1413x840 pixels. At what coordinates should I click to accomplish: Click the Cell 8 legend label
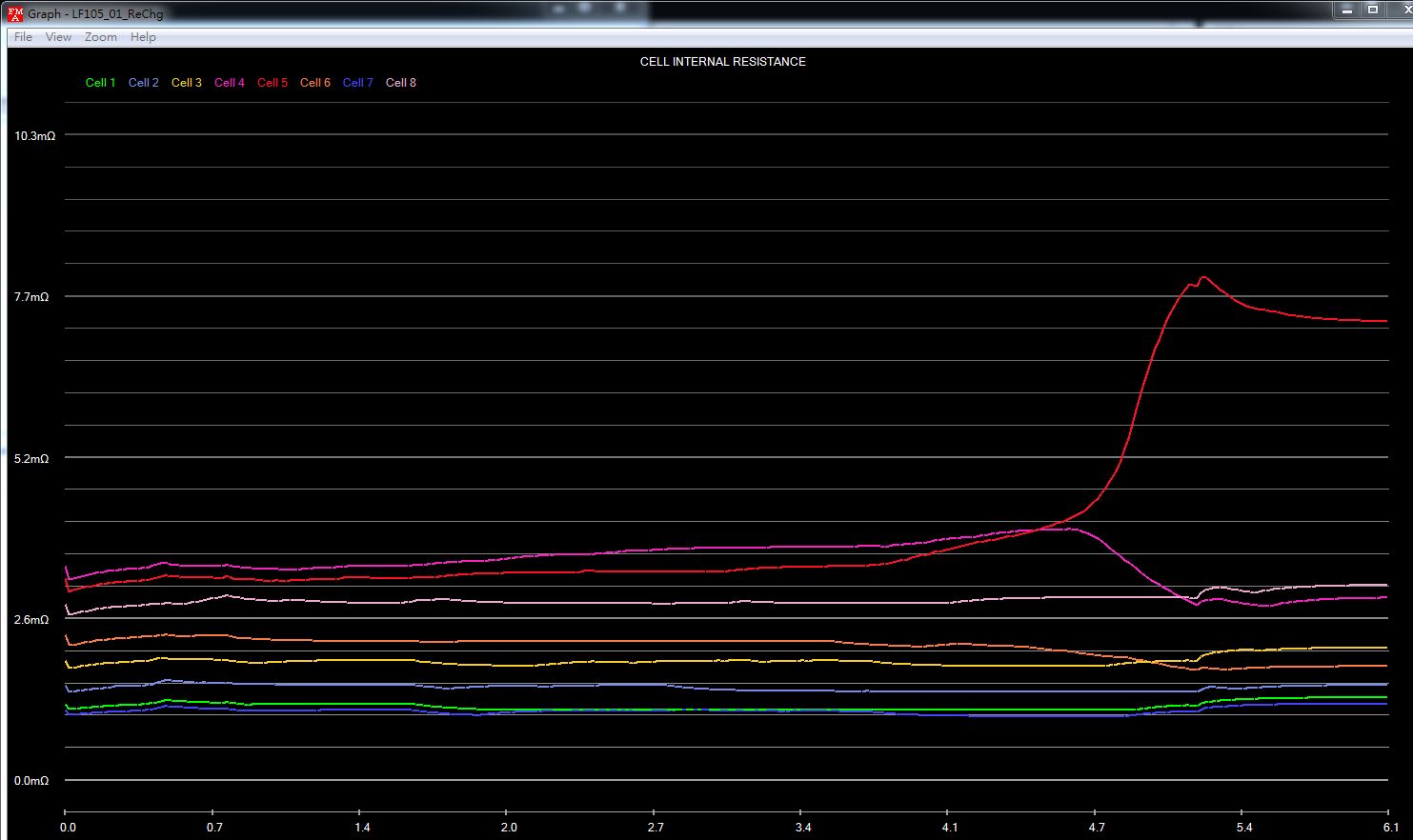point(400,83)
